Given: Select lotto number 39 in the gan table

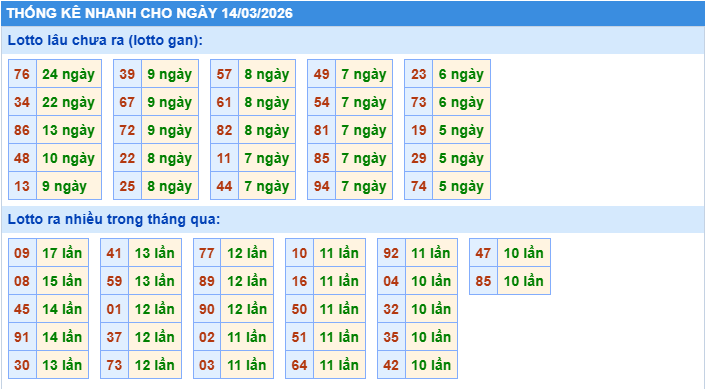Looking at the screenshot, I should (128, 74).
